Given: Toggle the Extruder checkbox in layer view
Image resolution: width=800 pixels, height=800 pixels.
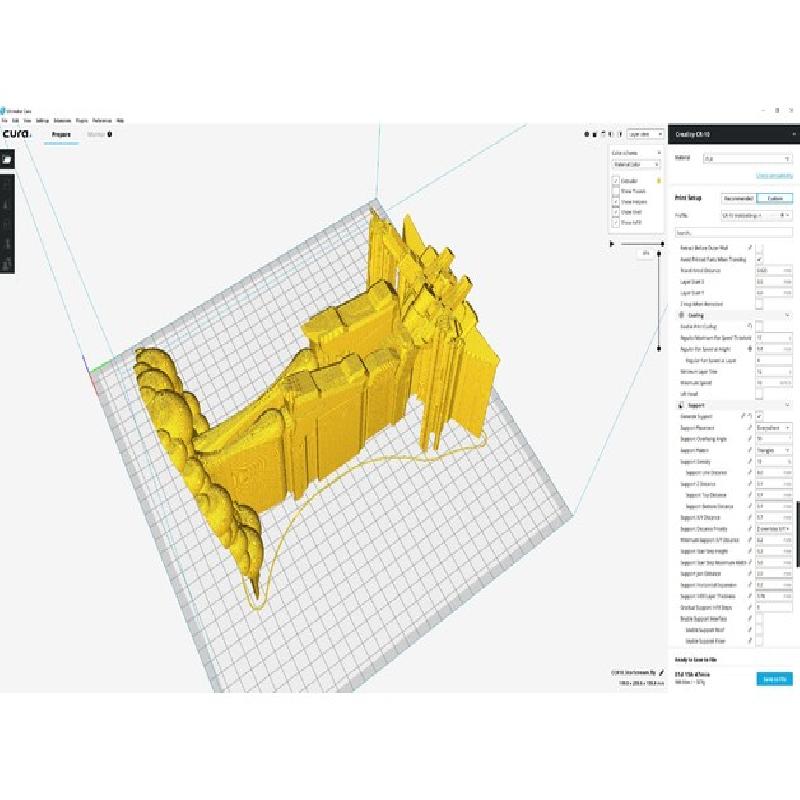Looking at the screenshot, I should point(616,181).
